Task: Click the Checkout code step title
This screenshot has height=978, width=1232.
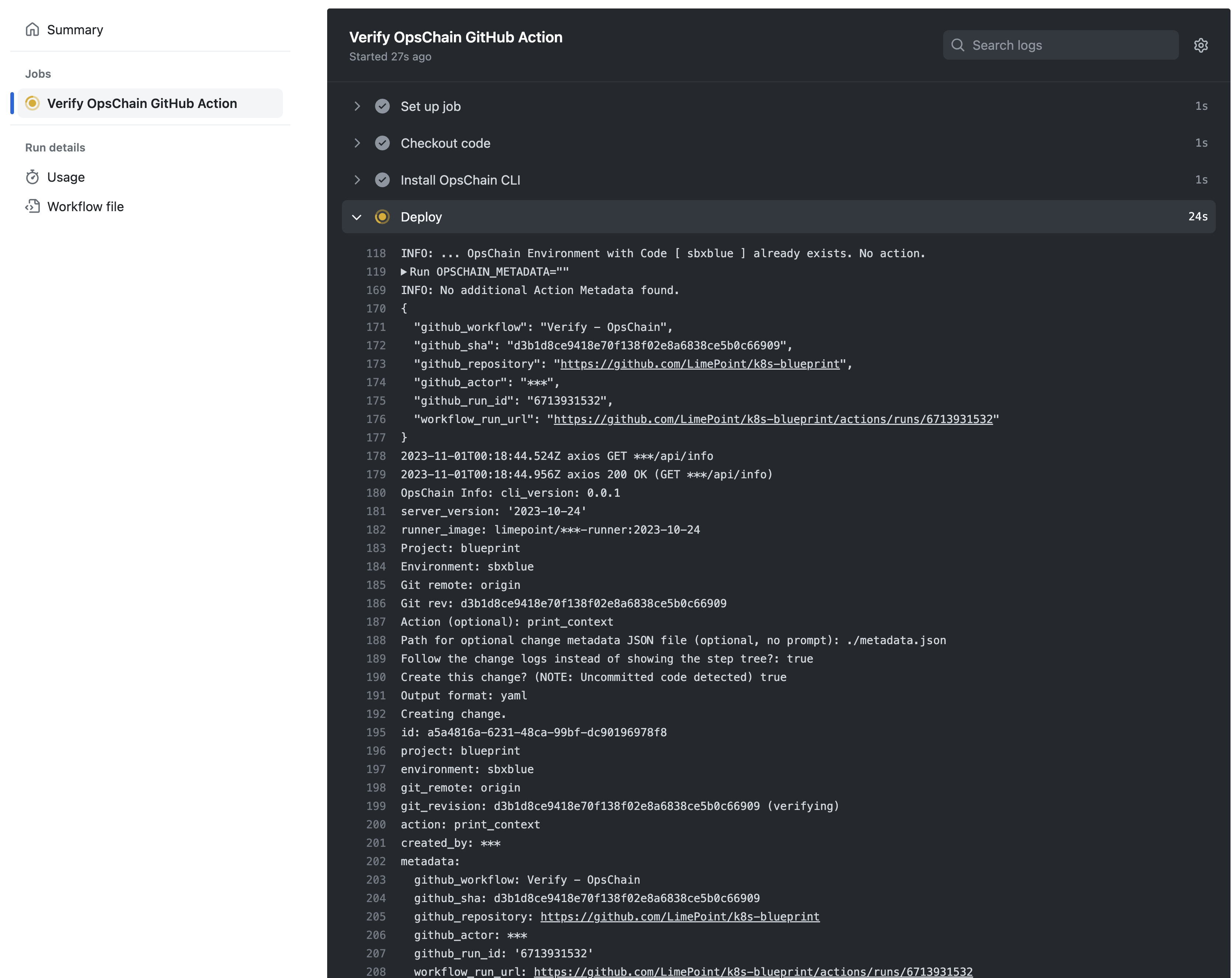Action: click(446, 143)
